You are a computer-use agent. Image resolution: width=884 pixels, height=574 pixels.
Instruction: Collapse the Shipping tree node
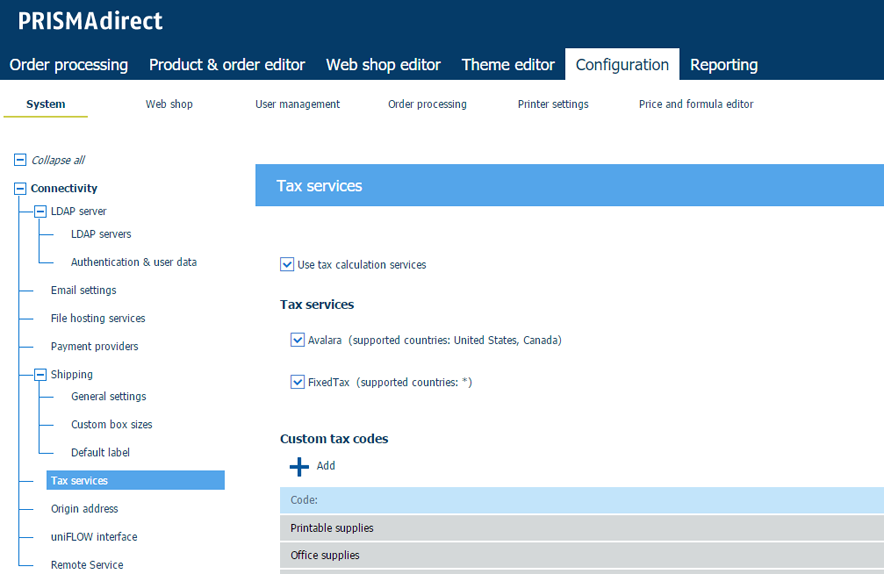coord(40,374)
